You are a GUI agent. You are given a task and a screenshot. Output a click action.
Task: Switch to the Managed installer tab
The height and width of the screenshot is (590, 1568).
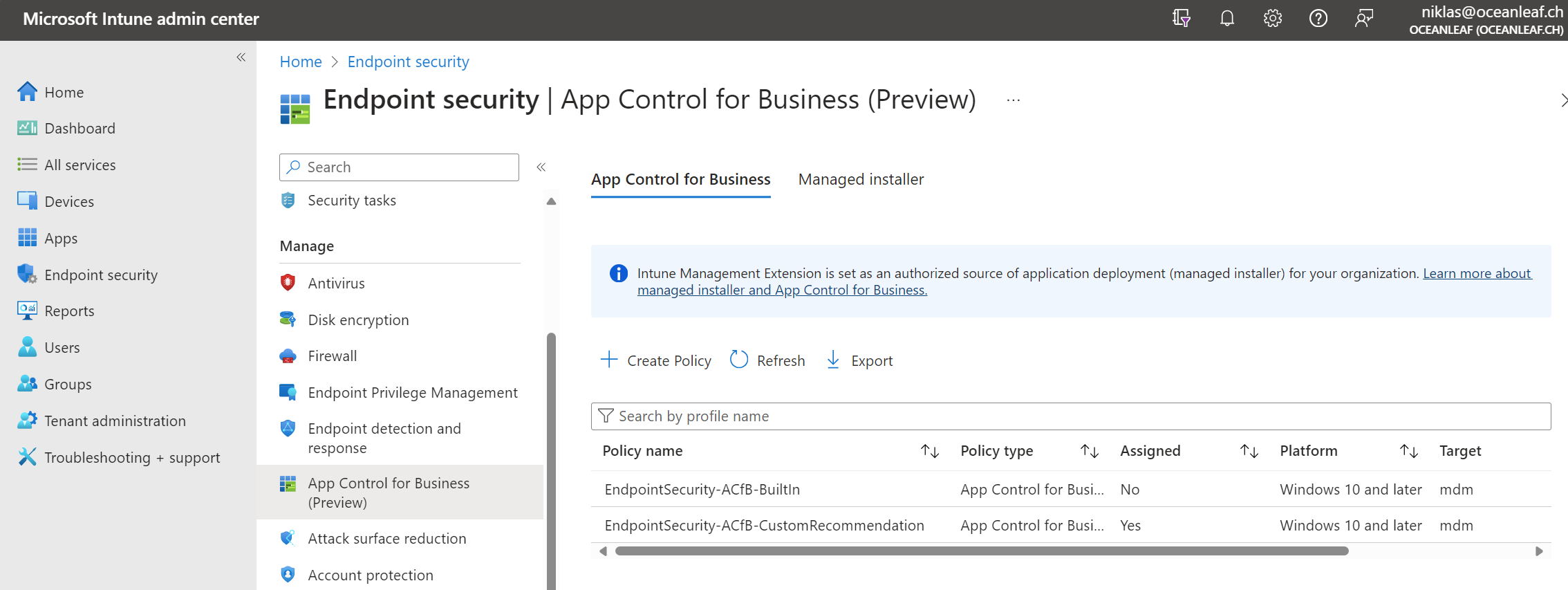[861, 179]
